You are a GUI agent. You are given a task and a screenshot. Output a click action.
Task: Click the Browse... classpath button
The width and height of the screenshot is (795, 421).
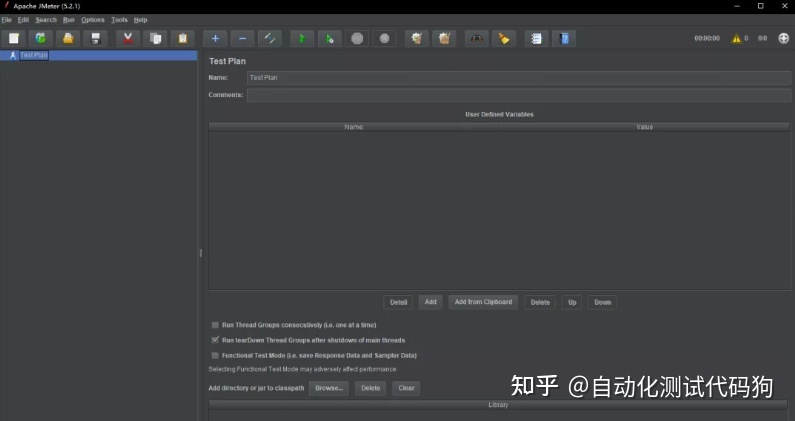(x=329, y=389)
